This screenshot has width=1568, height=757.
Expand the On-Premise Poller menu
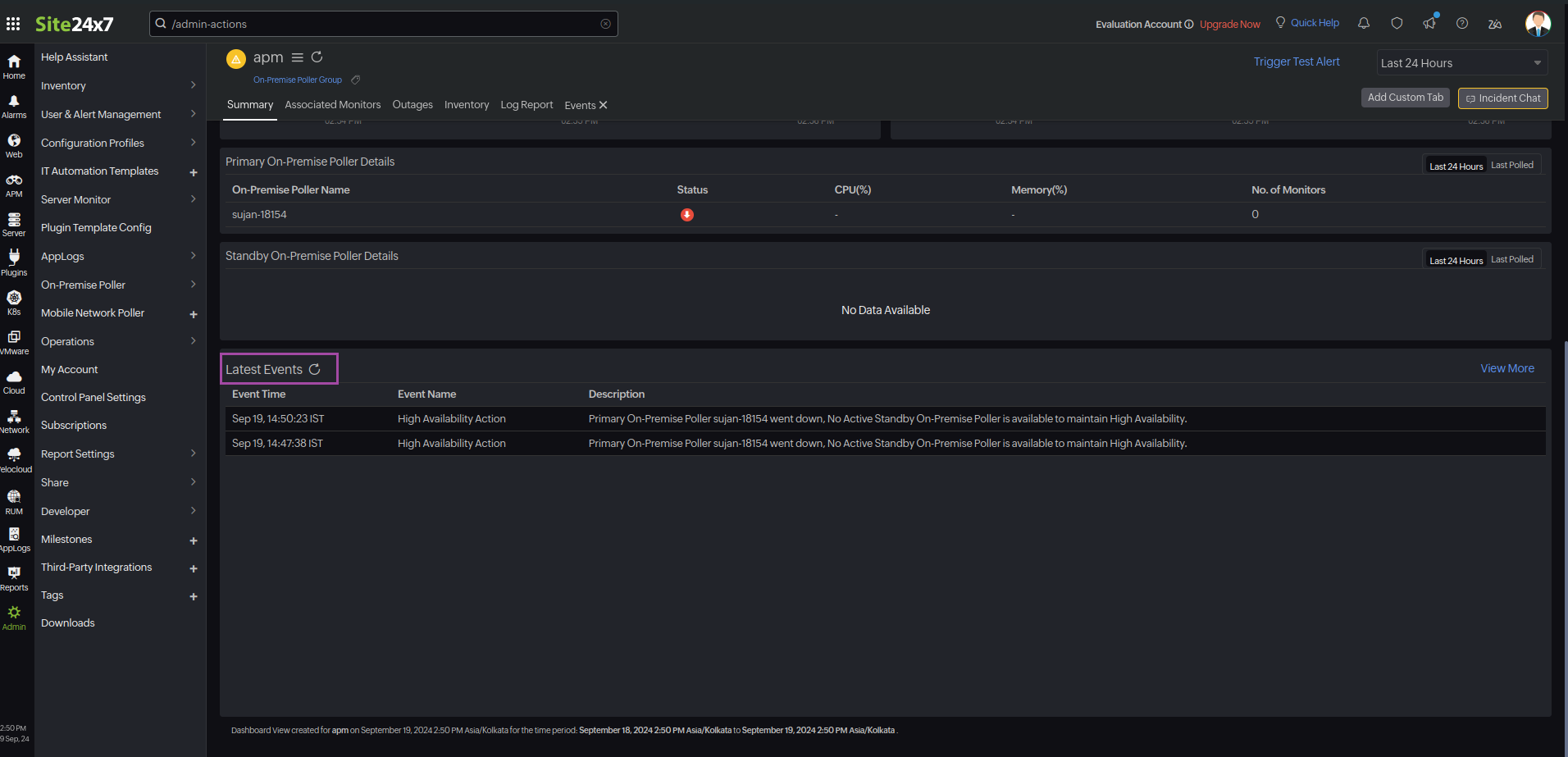pyautogui.click(x=119, y=285)
